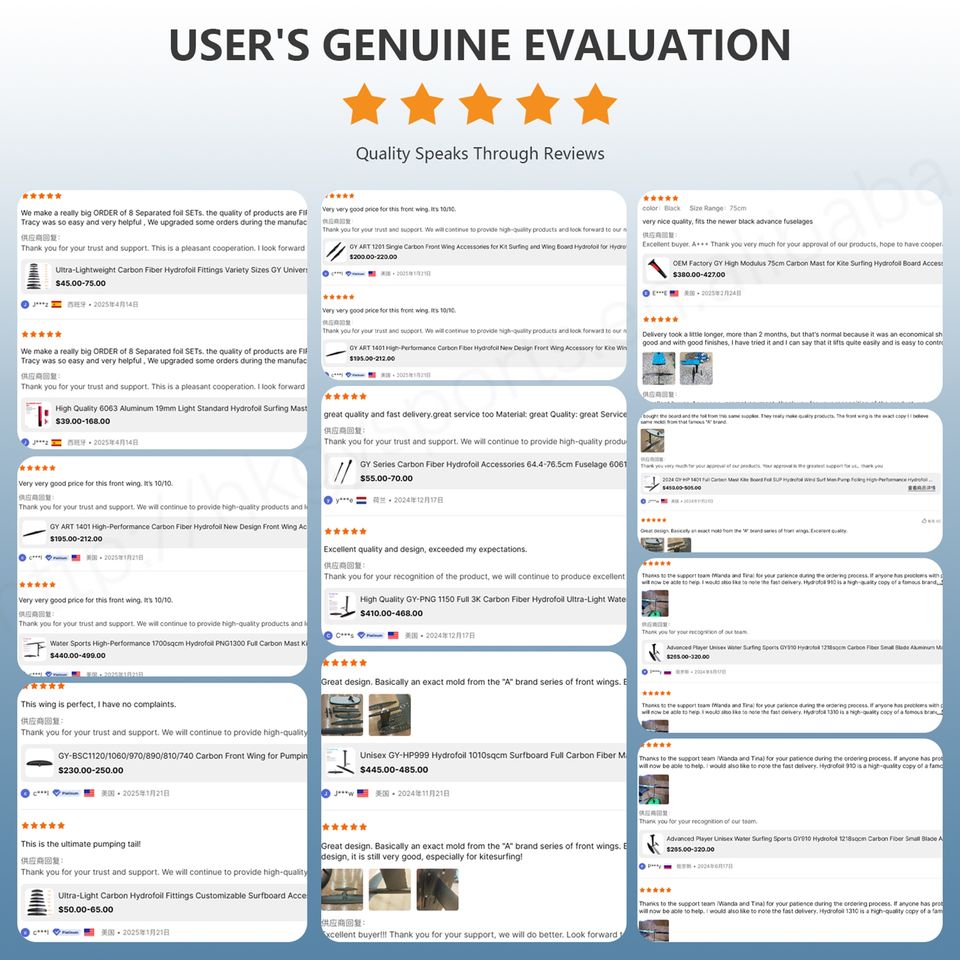Image resolution: width=960 pixels, height=960 pixels.
Task: Click the Netherlands flag next to y***e
Action: pos(361,500)
